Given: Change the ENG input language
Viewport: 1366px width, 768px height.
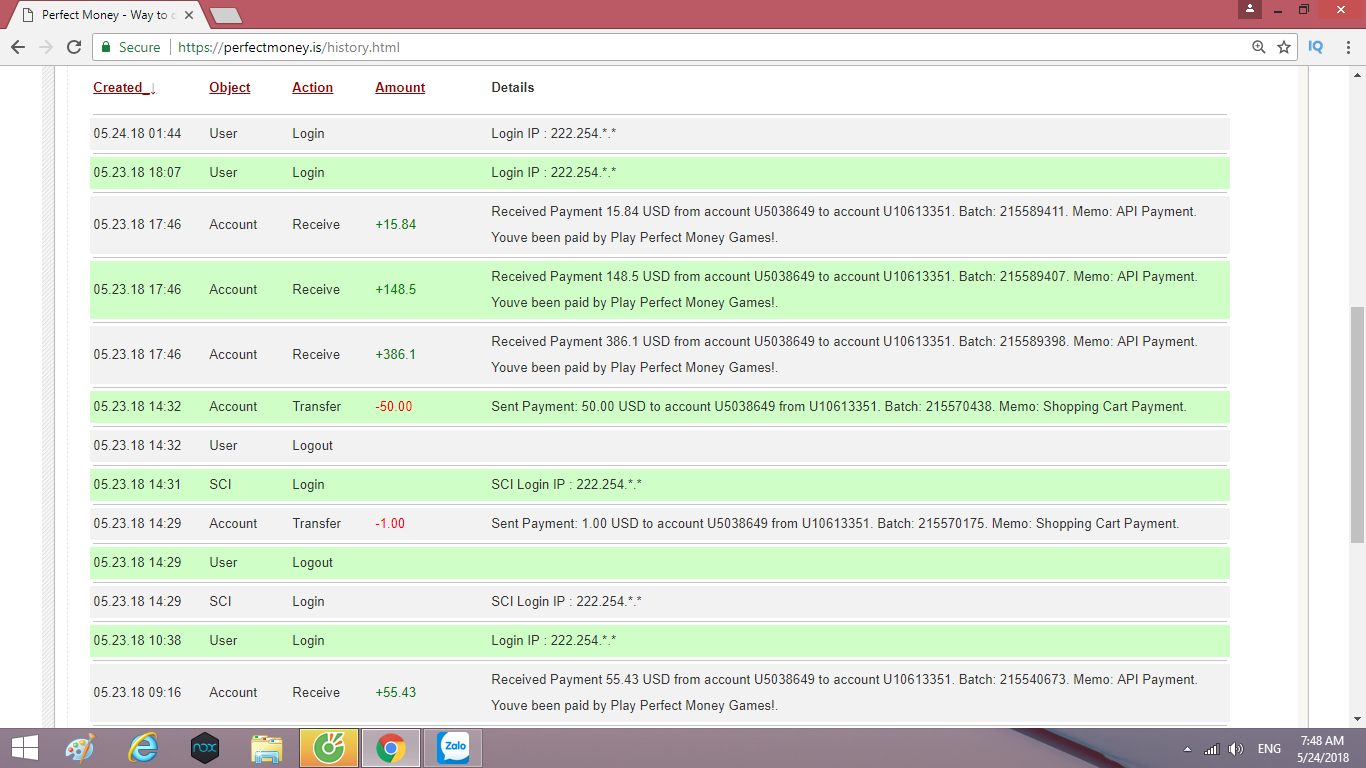Looking at the screenshot, I should point(1269,749).
